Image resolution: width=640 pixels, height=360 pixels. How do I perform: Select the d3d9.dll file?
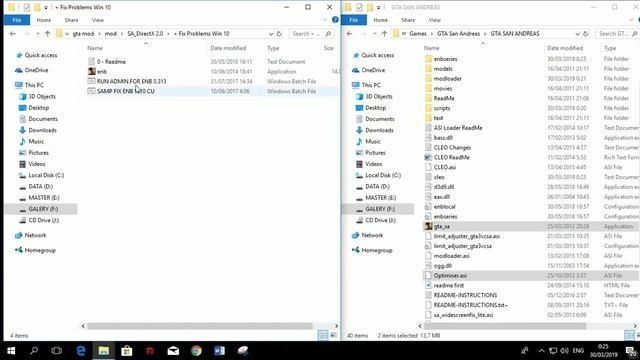tap(444, 187)
